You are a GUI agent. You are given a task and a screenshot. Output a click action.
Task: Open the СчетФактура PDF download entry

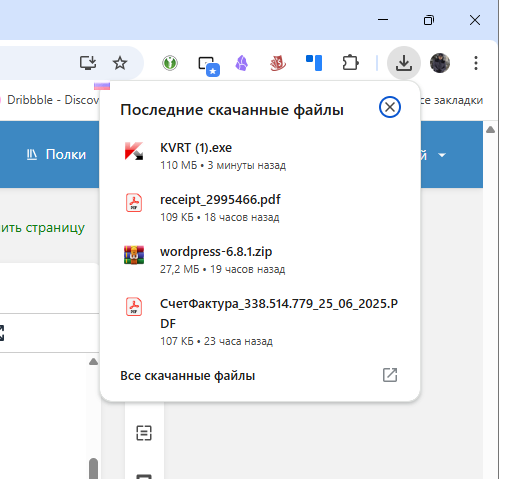(x=260, y=322)
